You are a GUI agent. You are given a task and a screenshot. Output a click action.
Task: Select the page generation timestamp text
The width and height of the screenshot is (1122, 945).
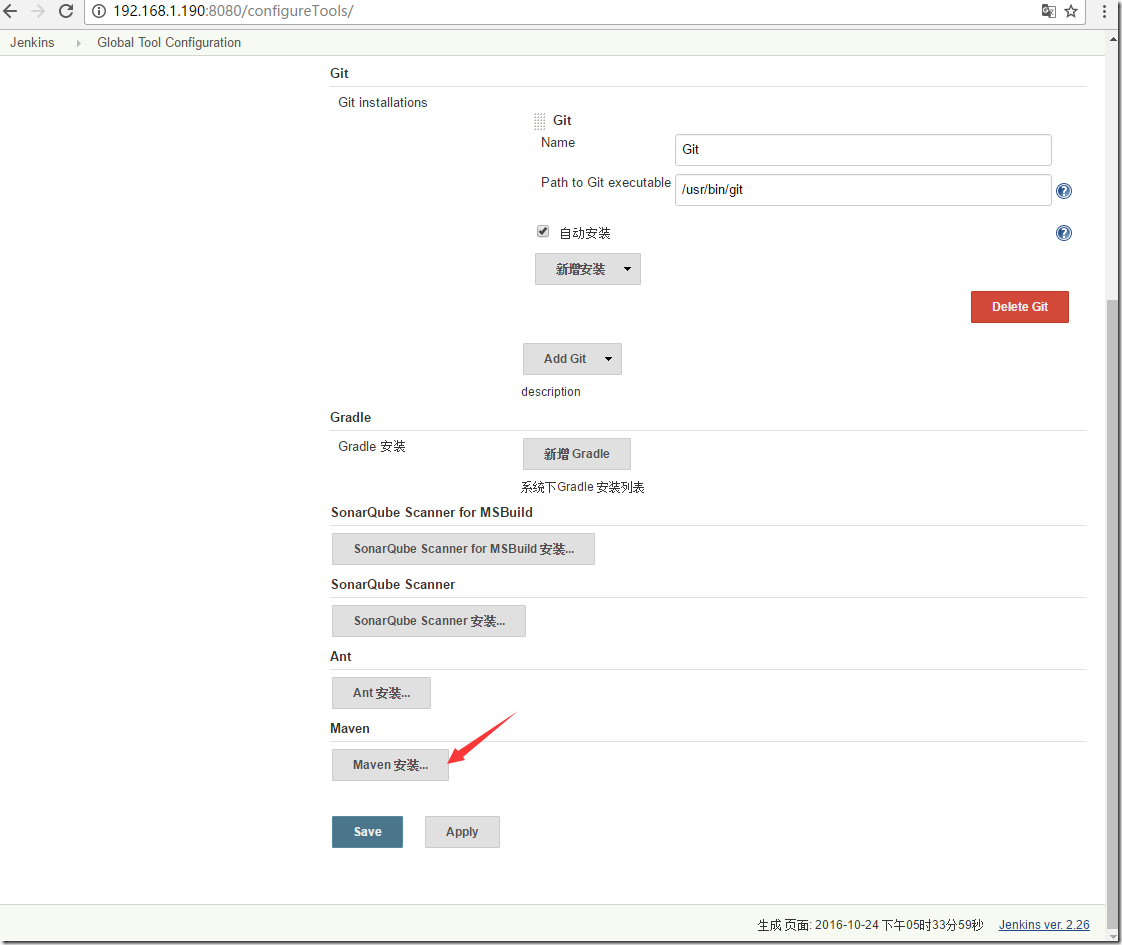870,925
